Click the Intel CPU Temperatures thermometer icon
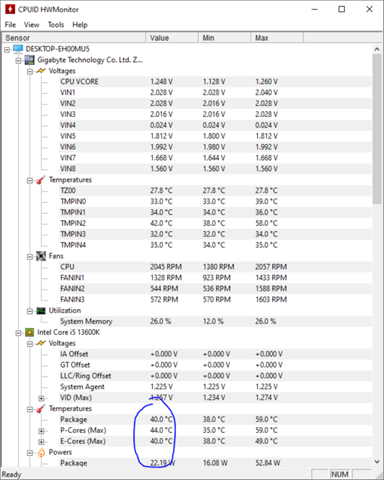Viewport: 384px width, 480px height. click(41, 409)
